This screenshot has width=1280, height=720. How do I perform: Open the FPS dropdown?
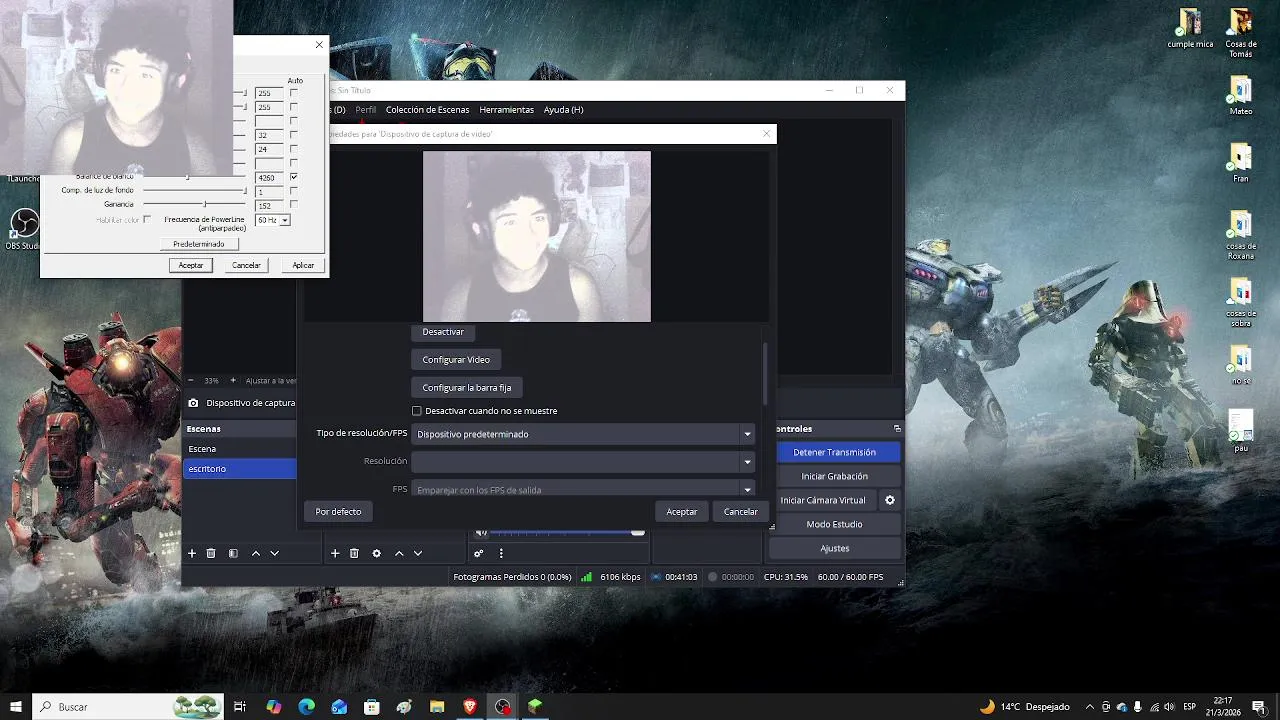(x=583, y=489)
